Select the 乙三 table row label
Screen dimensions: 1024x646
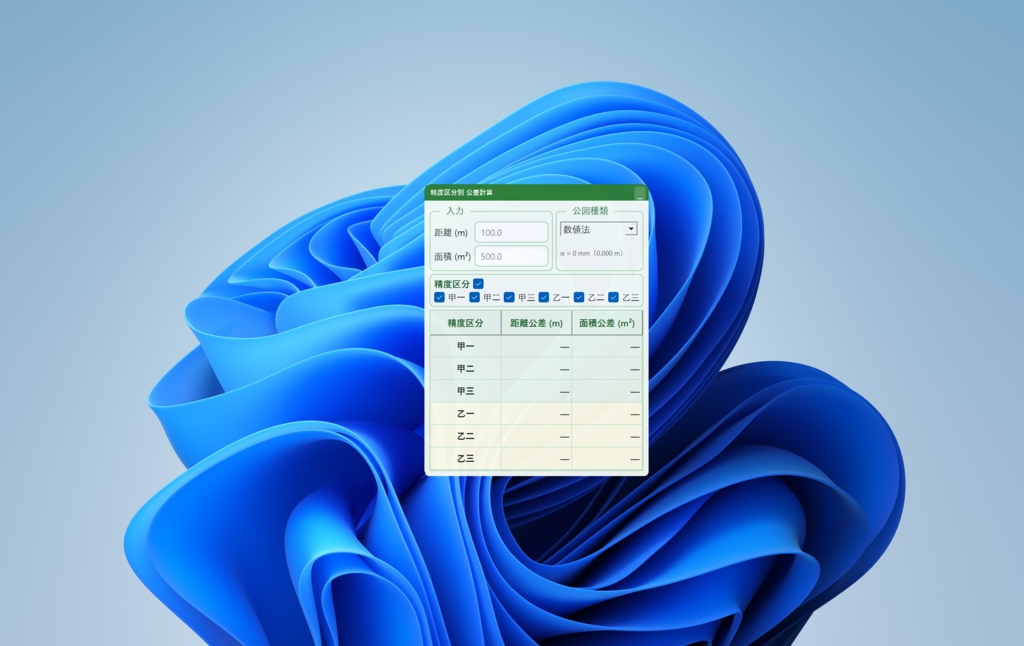click(466, 459)
